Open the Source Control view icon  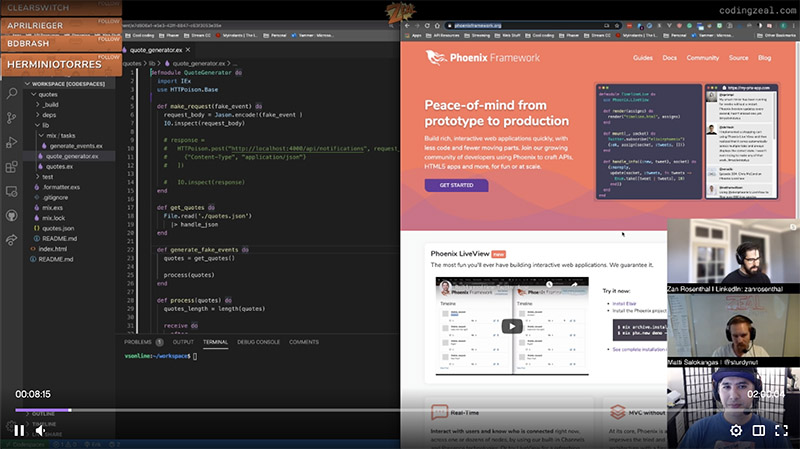tap(11, 118)
